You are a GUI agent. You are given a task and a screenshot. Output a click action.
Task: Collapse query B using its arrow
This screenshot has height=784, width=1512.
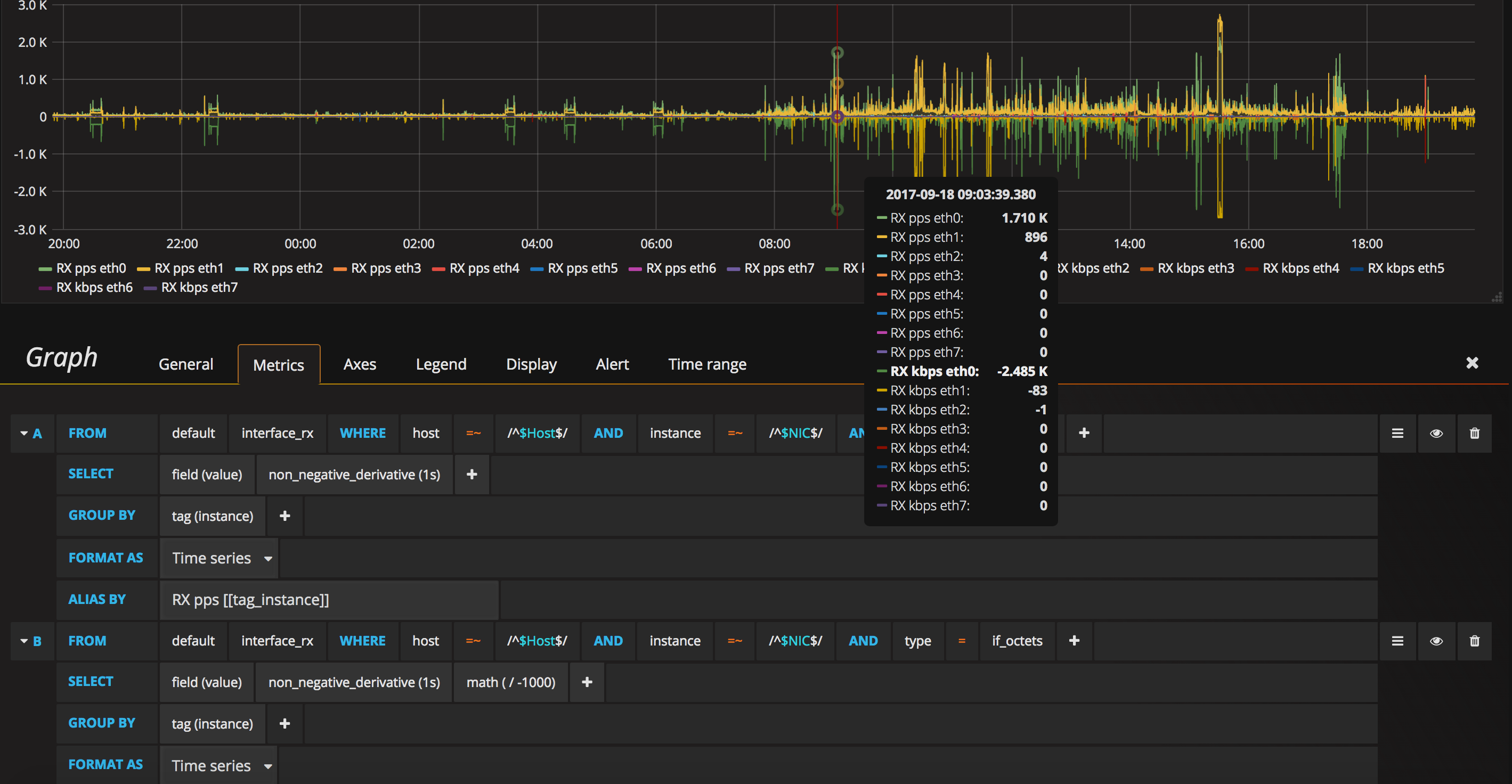pos(24,641)
